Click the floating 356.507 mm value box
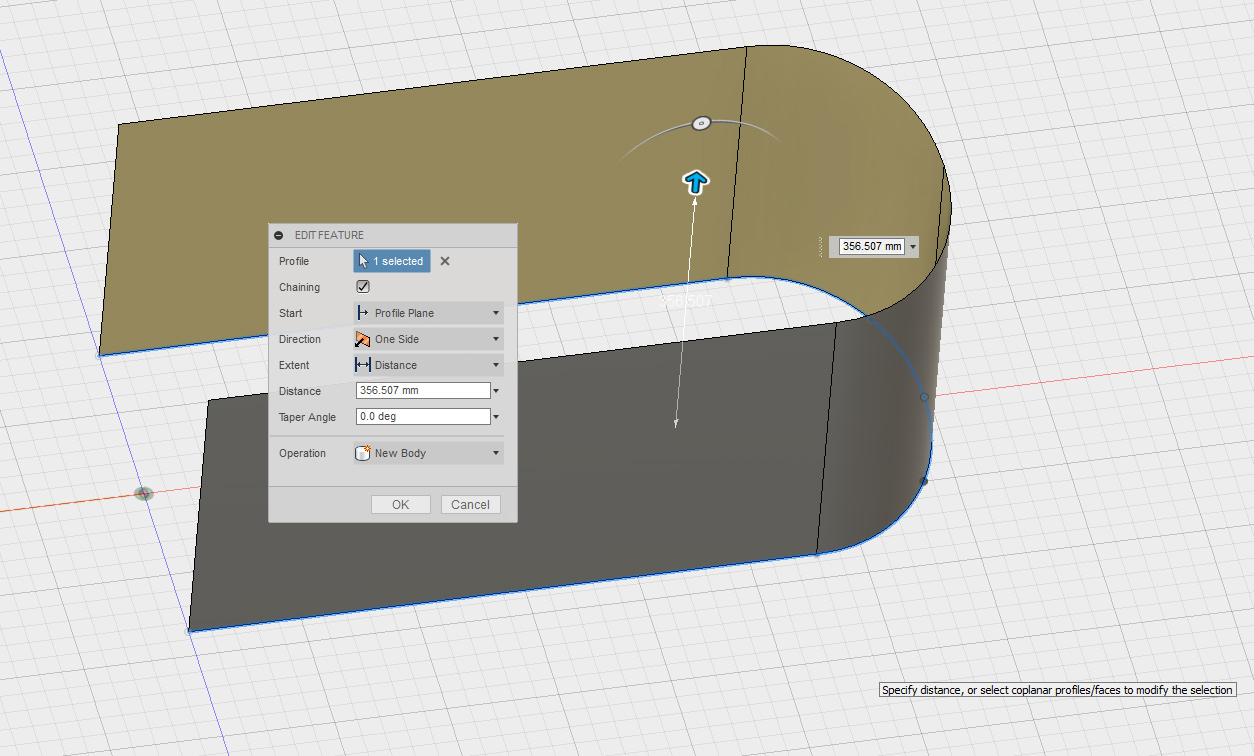Viewport: 1254px width, 756px height. tap(871, 246)
